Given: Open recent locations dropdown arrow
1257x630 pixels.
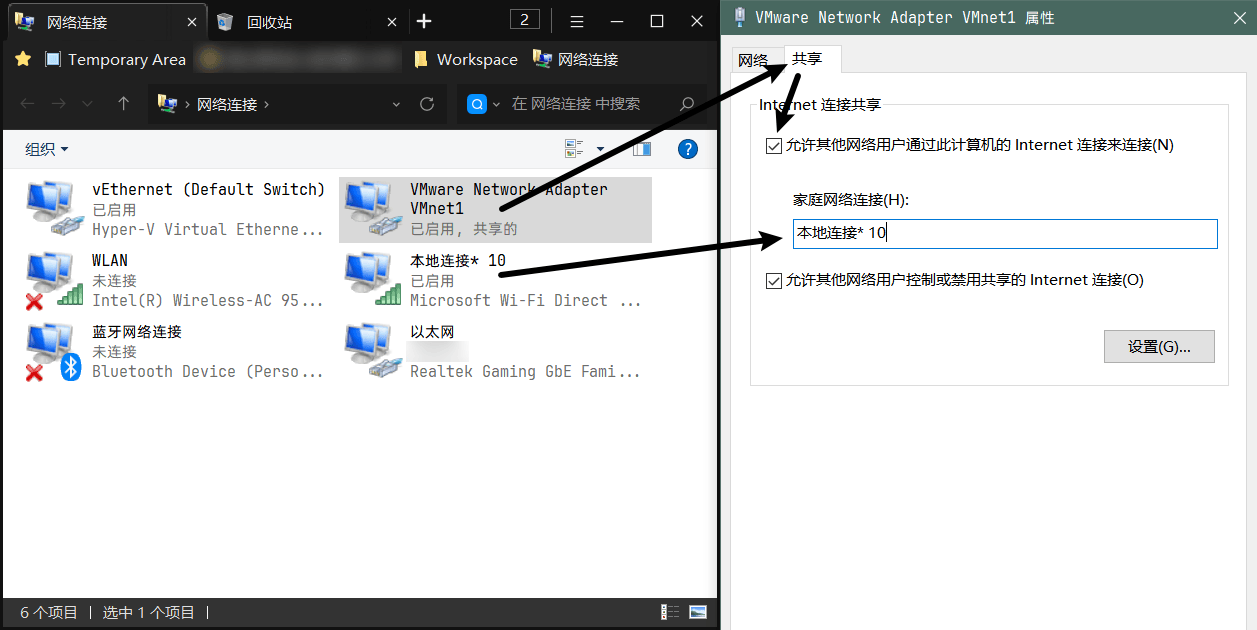Looking at the screenshot, I should click(87, 104).
